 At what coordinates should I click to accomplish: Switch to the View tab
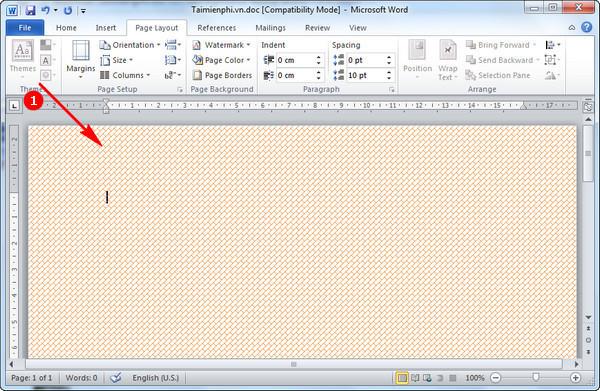[x=358, y=28]
